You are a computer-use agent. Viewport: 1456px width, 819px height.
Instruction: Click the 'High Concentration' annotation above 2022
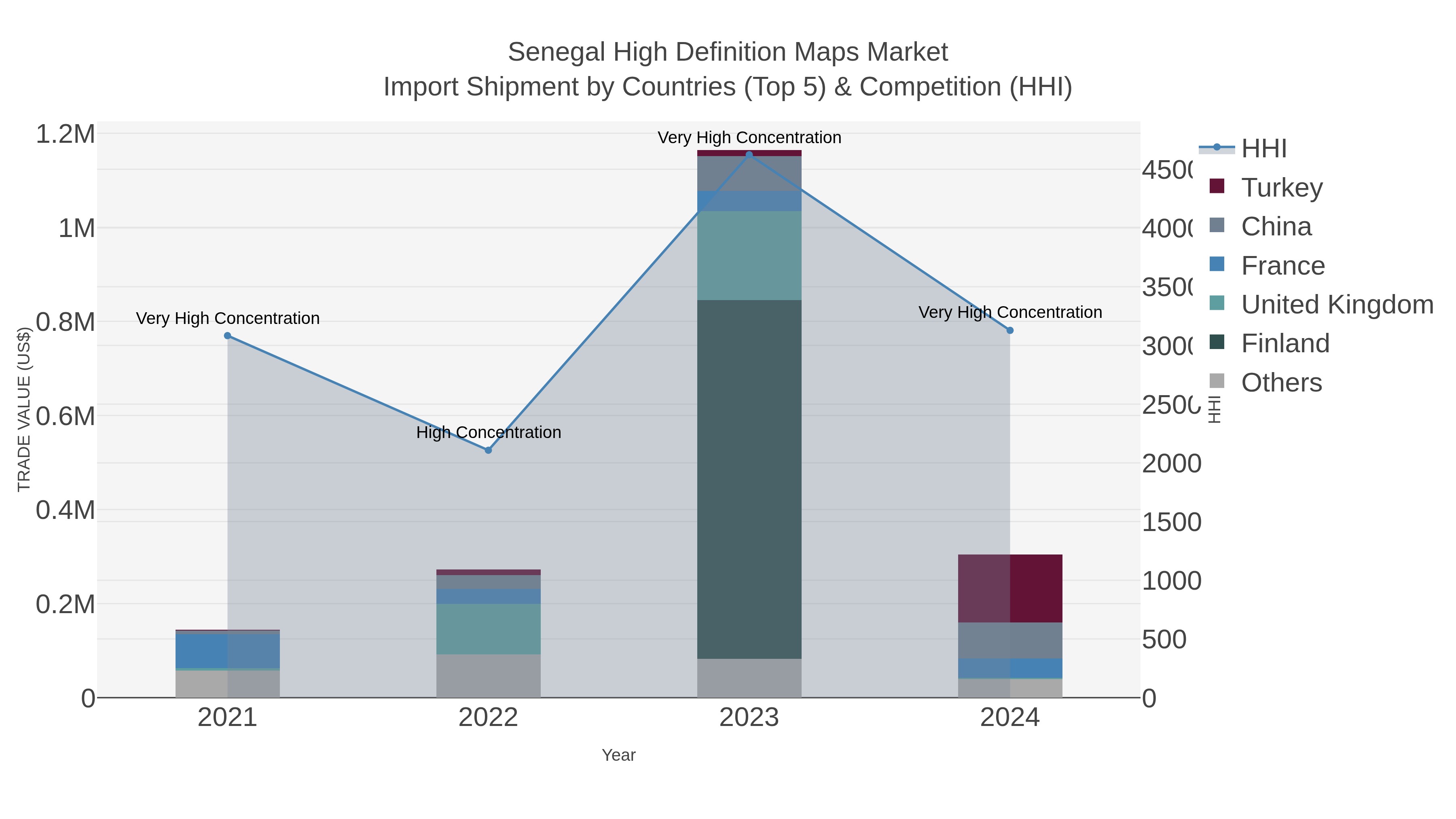pos(489,432)
